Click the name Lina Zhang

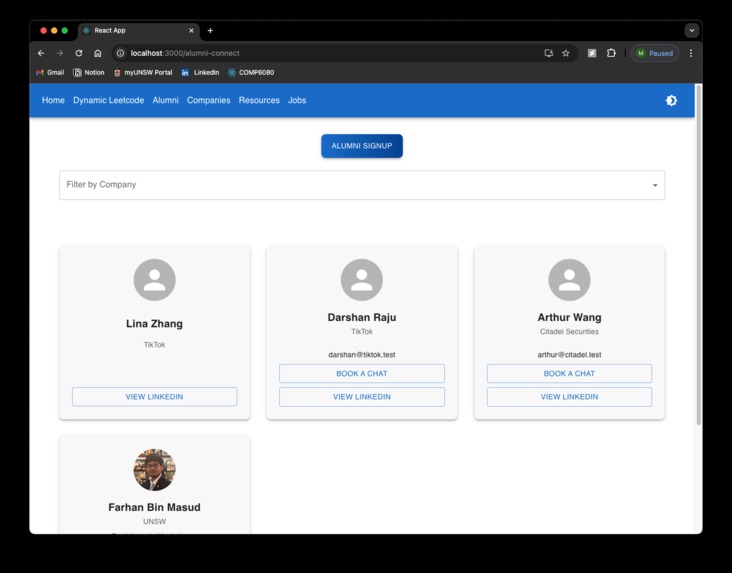tap(155, 324)
